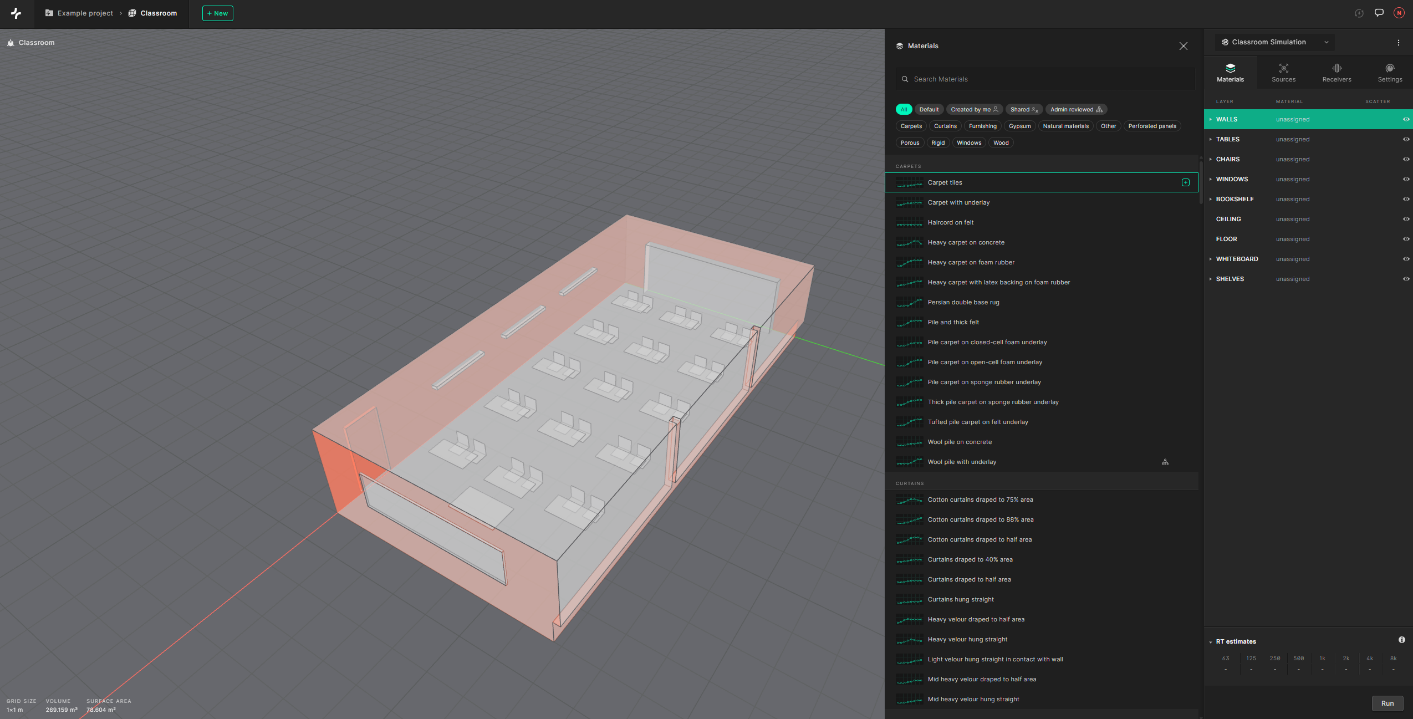Switch to the Settings tab
Screen dimensions: 1413x719
point(1389,73)
